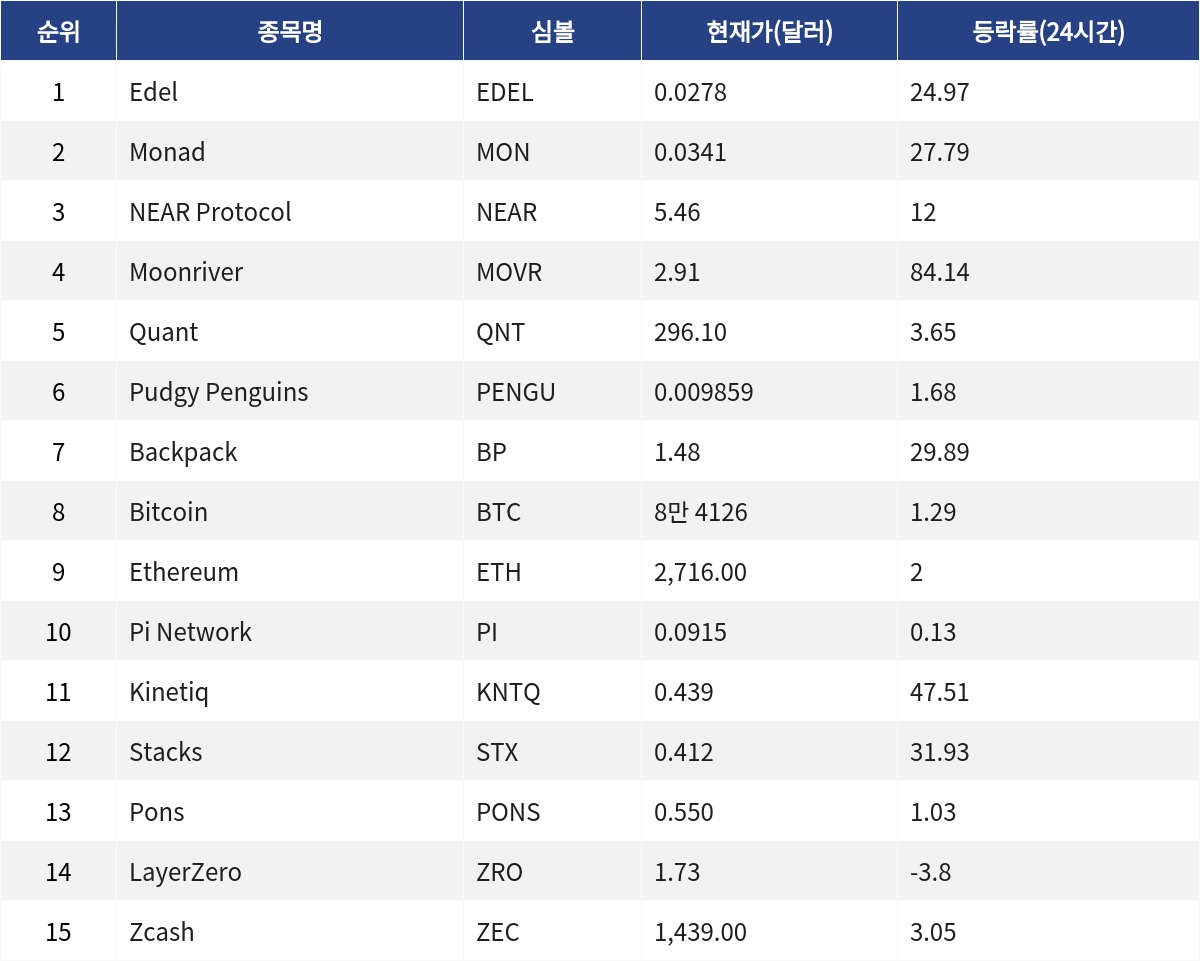Select the Bitcoin name cell
Screen dimensions: 1200x961
(290, 512)
